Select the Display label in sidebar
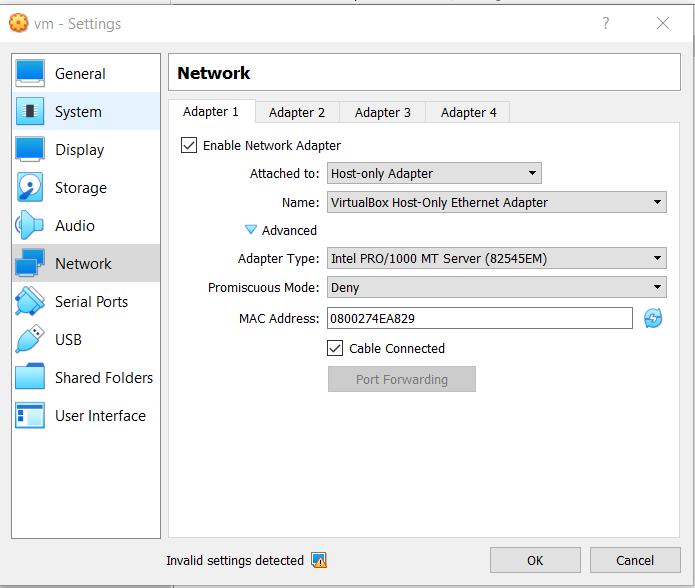The width and height of the screenshot is (695, 588). [80, 150]
